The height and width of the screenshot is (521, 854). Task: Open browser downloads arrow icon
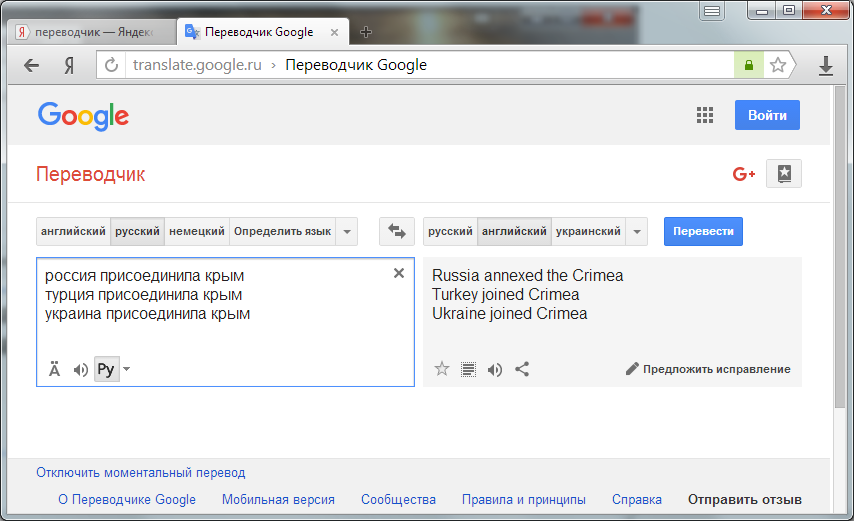point(826,65)
